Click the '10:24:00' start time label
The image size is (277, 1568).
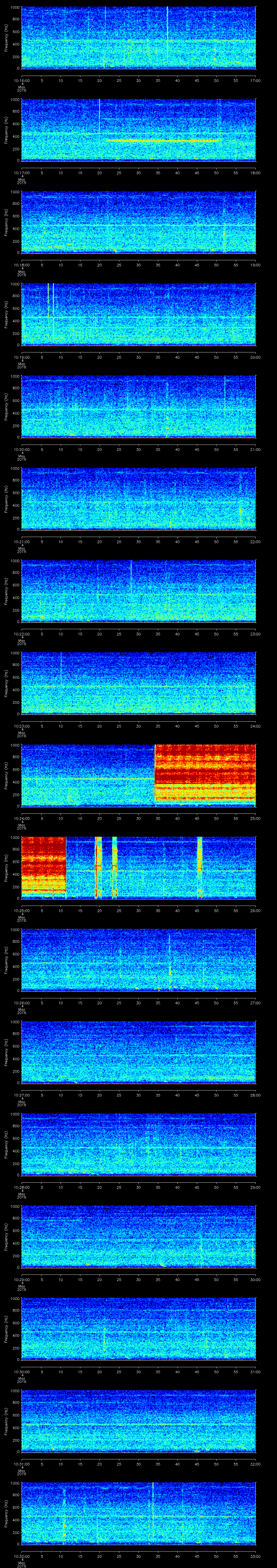click(x=22, y=818)
